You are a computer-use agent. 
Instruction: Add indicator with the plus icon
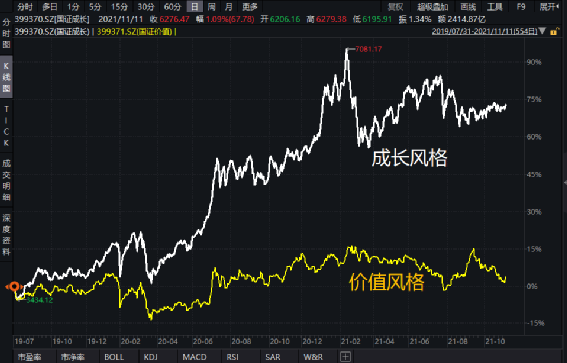click(345, 357)
